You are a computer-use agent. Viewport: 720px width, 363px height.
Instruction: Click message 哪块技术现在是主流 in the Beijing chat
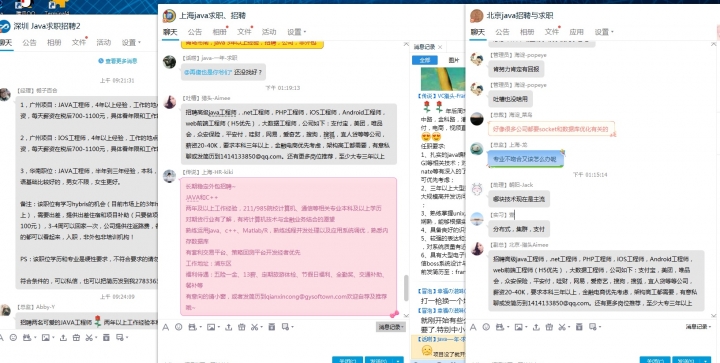click(x=518, y=199)
